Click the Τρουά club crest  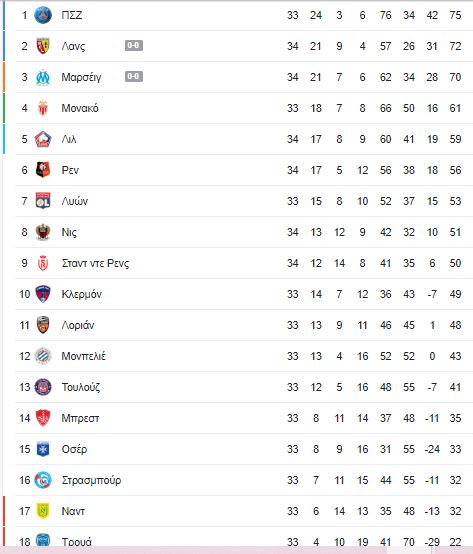43,541
